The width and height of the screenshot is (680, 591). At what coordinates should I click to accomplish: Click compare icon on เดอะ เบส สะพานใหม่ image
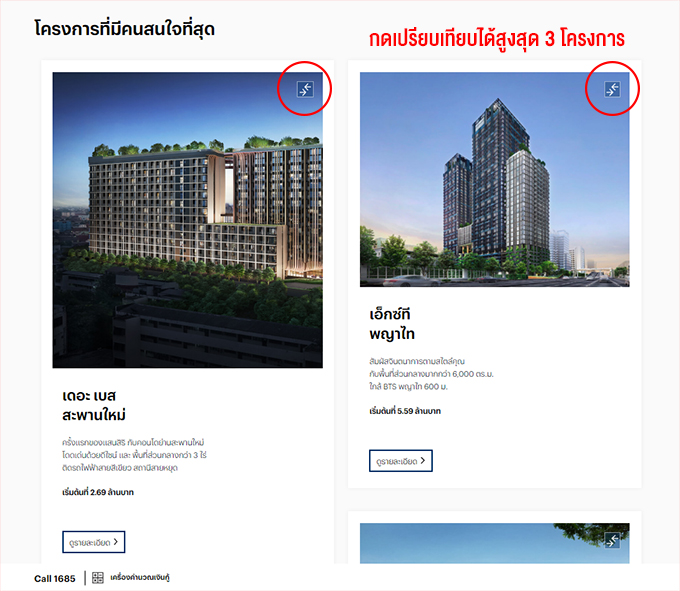coord(305,89)
